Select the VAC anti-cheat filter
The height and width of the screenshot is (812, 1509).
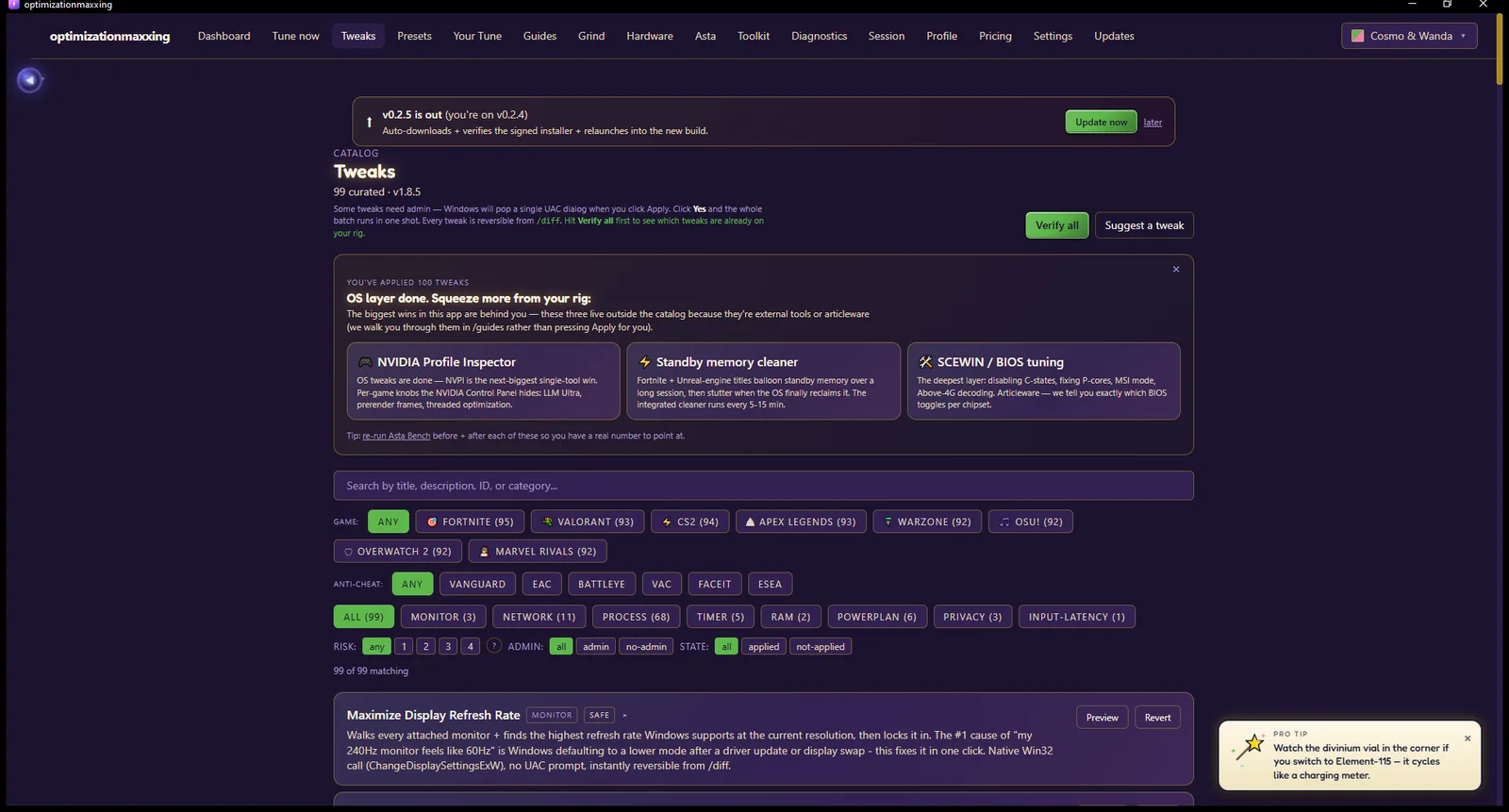[661, 584]
